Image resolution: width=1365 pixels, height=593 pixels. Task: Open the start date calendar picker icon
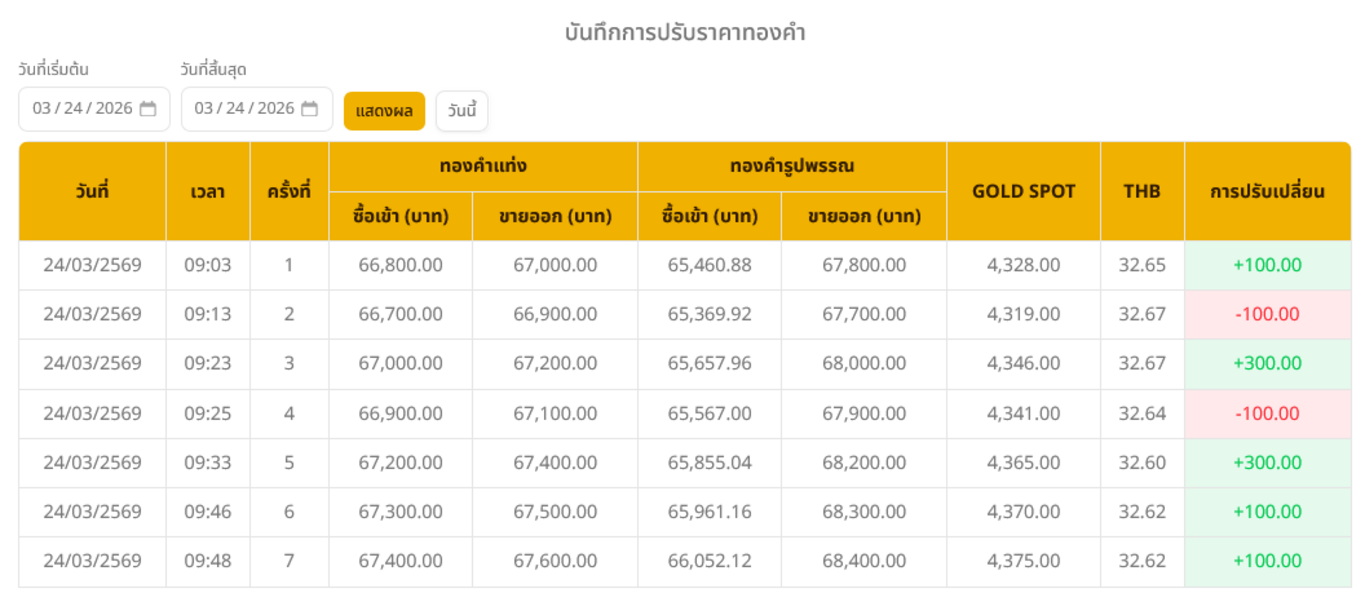(x=148, y=109)
